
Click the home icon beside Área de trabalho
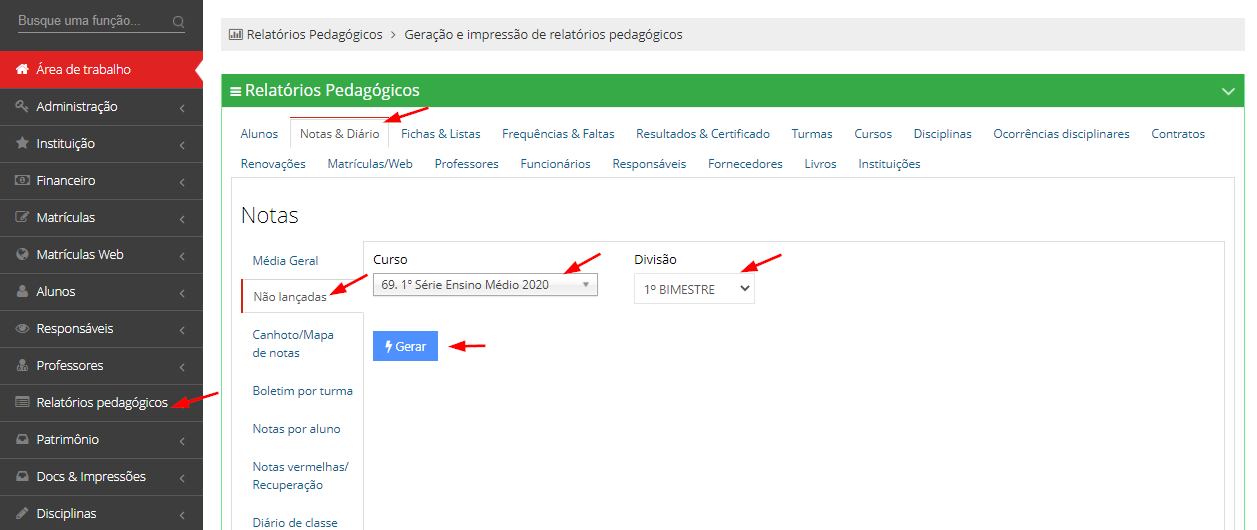(22, 70)
